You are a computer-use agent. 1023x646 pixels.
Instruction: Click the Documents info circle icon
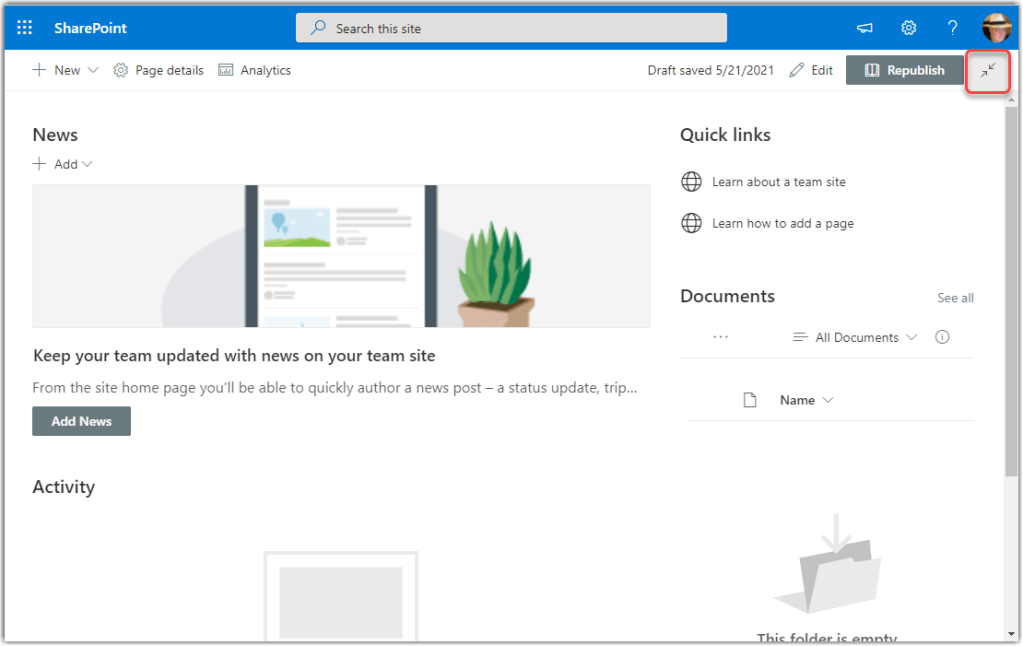click(942, 338)
